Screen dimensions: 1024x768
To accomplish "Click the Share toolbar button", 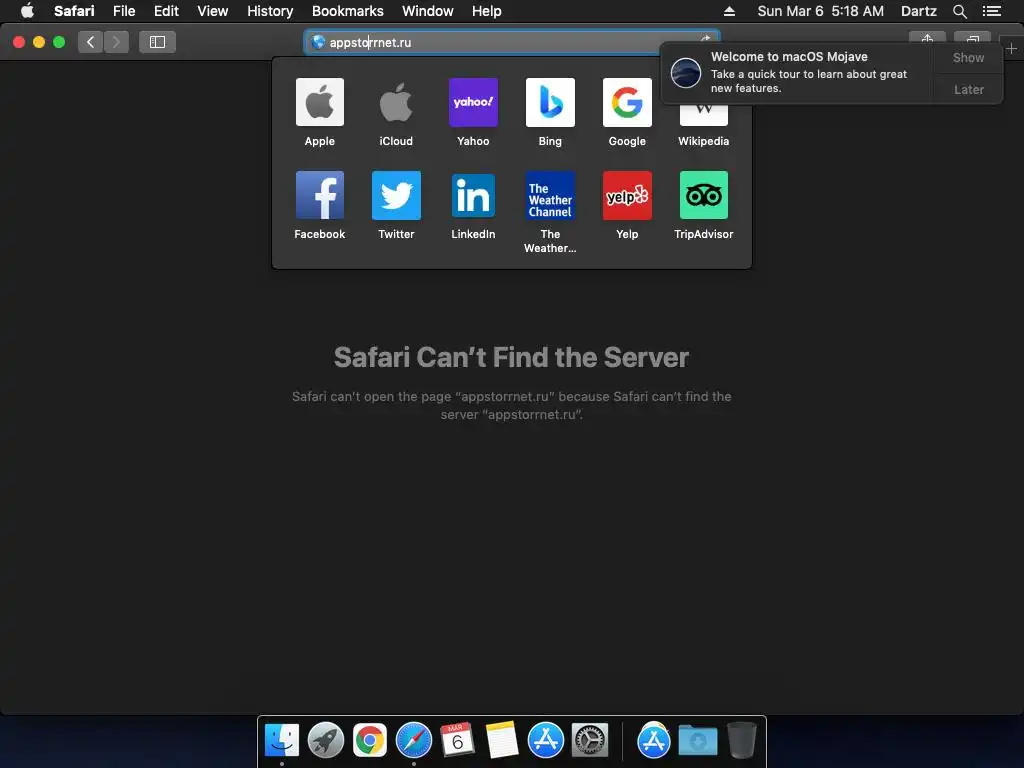I will [x=927, y=38].
